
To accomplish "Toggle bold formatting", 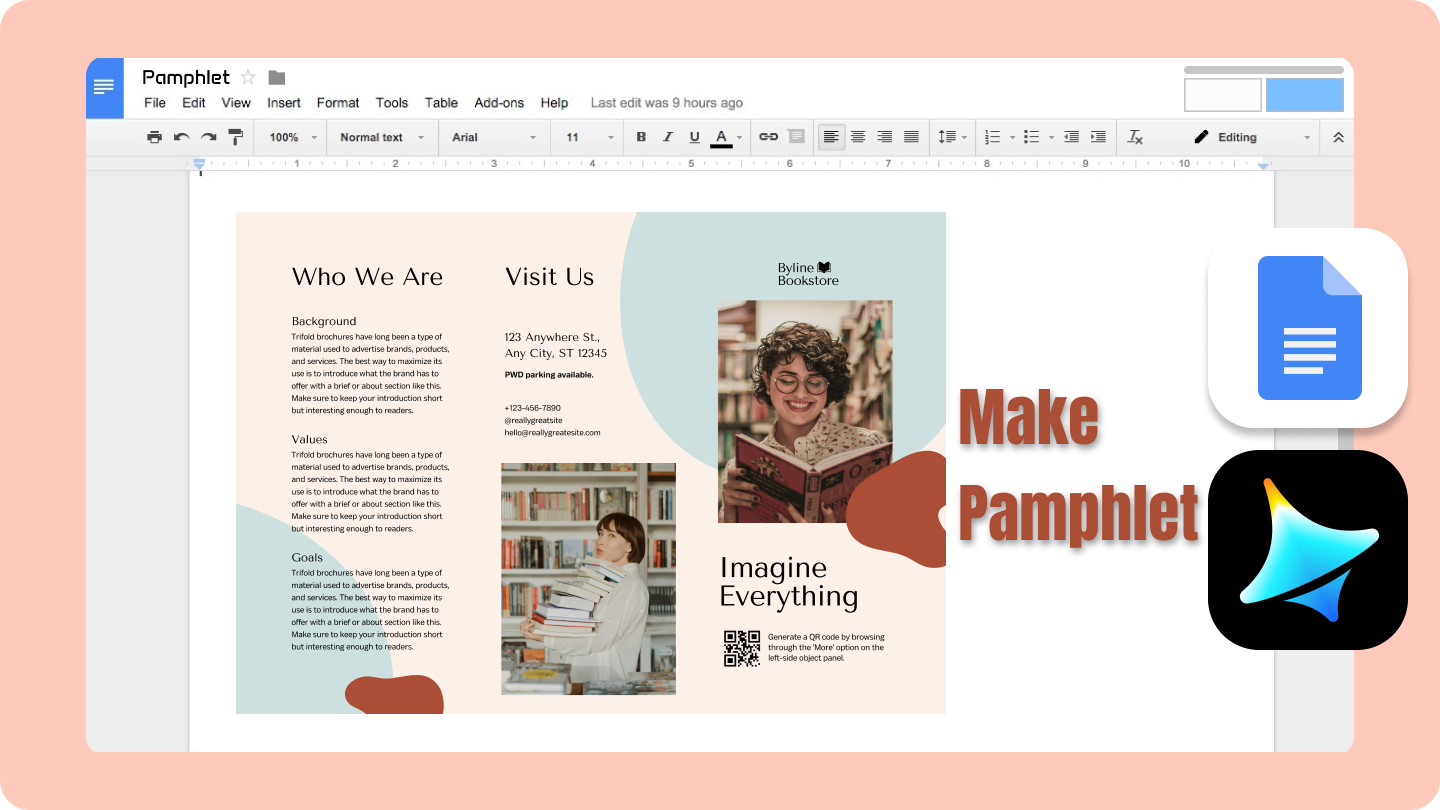I will coord(641,137).
